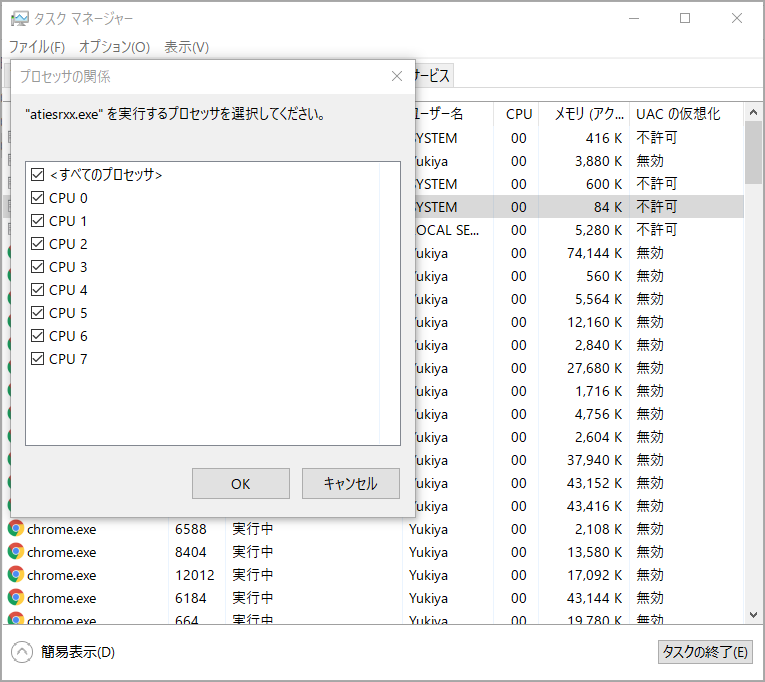This screenshot has width=765, height=682.
Task: Click the 74,144 K memory cell
Action: [595, 253]
